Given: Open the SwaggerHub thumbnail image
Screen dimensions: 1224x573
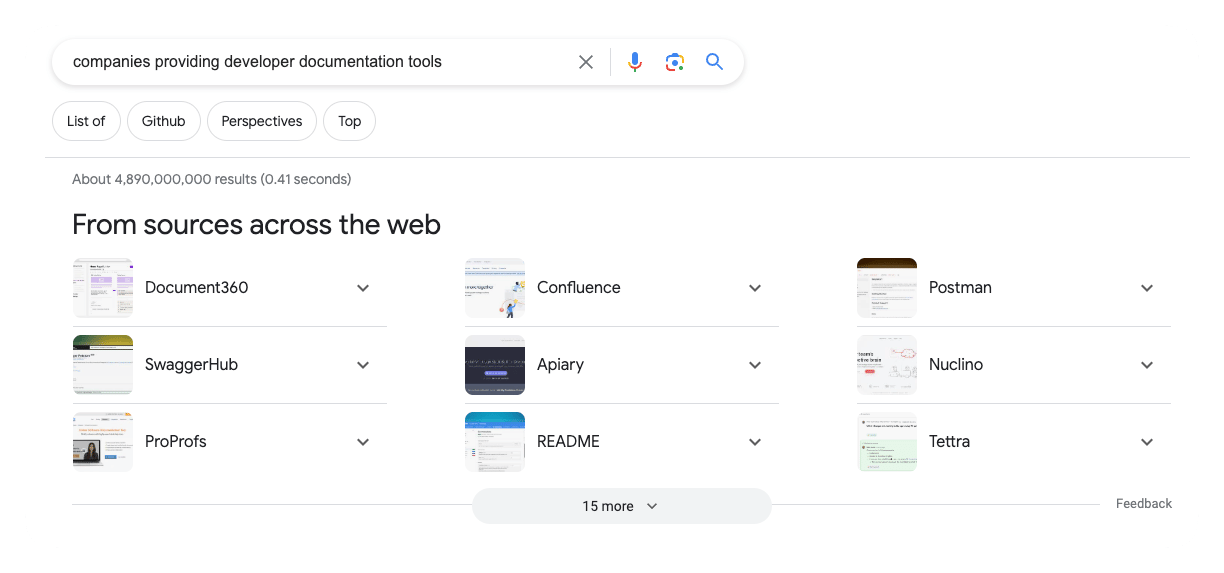Looking at the screenshot, I should tap(103, 365).
